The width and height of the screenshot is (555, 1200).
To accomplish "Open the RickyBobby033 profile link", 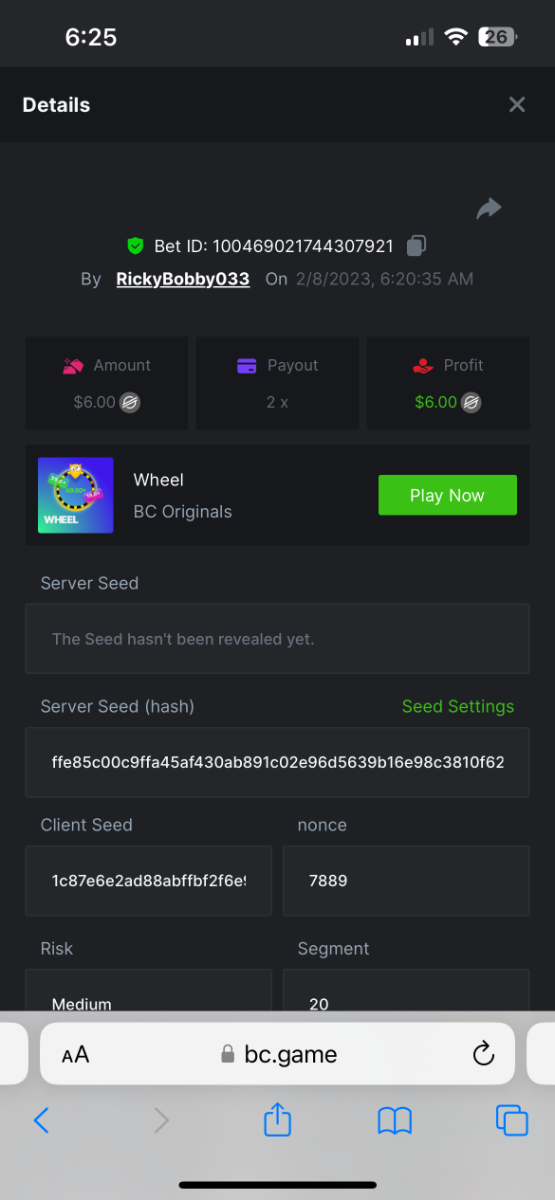I will 183,279.
